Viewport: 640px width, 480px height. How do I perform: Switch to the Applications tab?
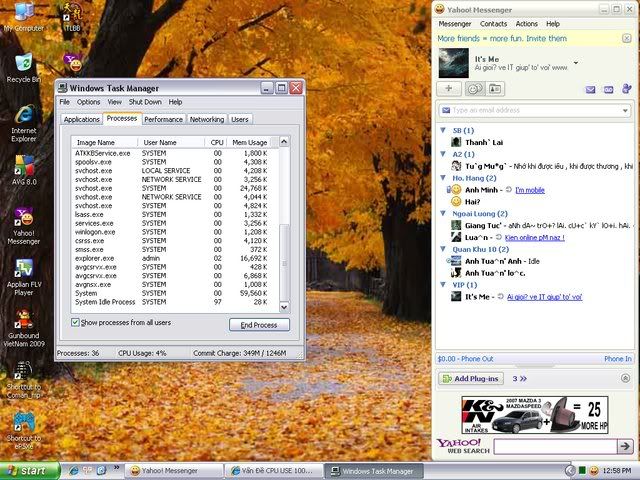[x=82, y=119]
